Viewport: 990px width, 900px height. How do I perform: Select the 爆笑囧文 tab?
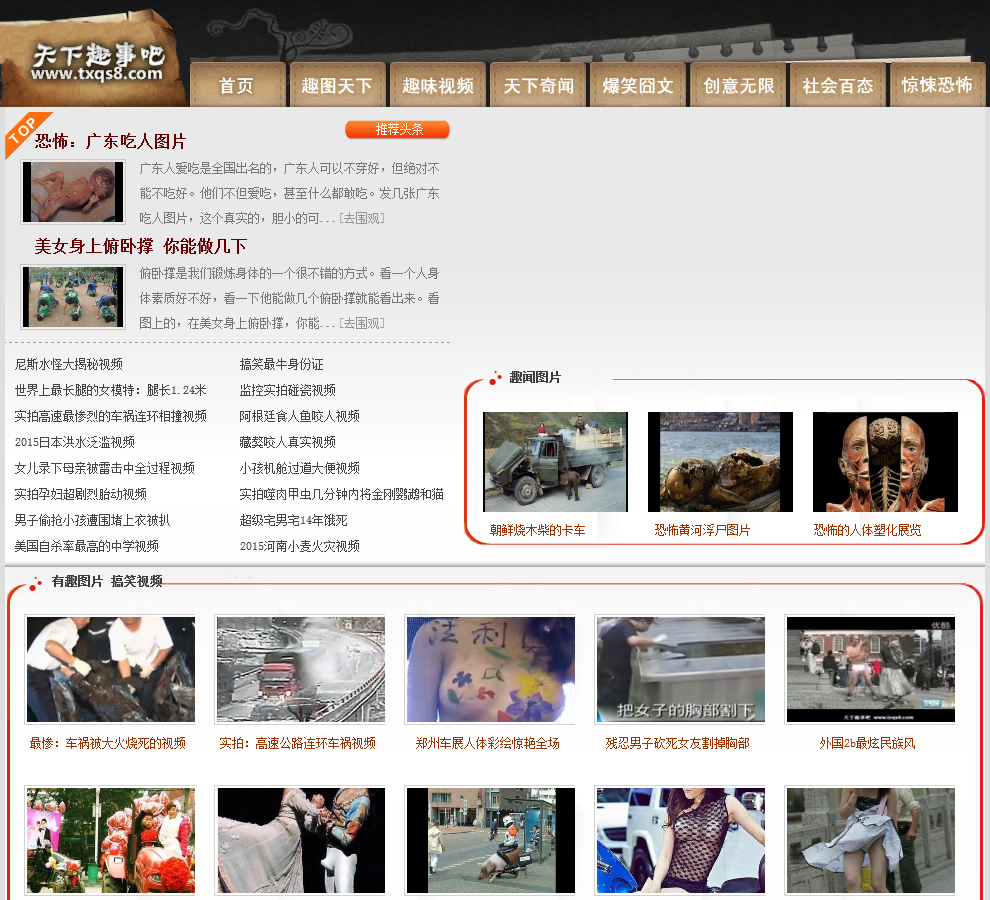[x=638, y=85]
